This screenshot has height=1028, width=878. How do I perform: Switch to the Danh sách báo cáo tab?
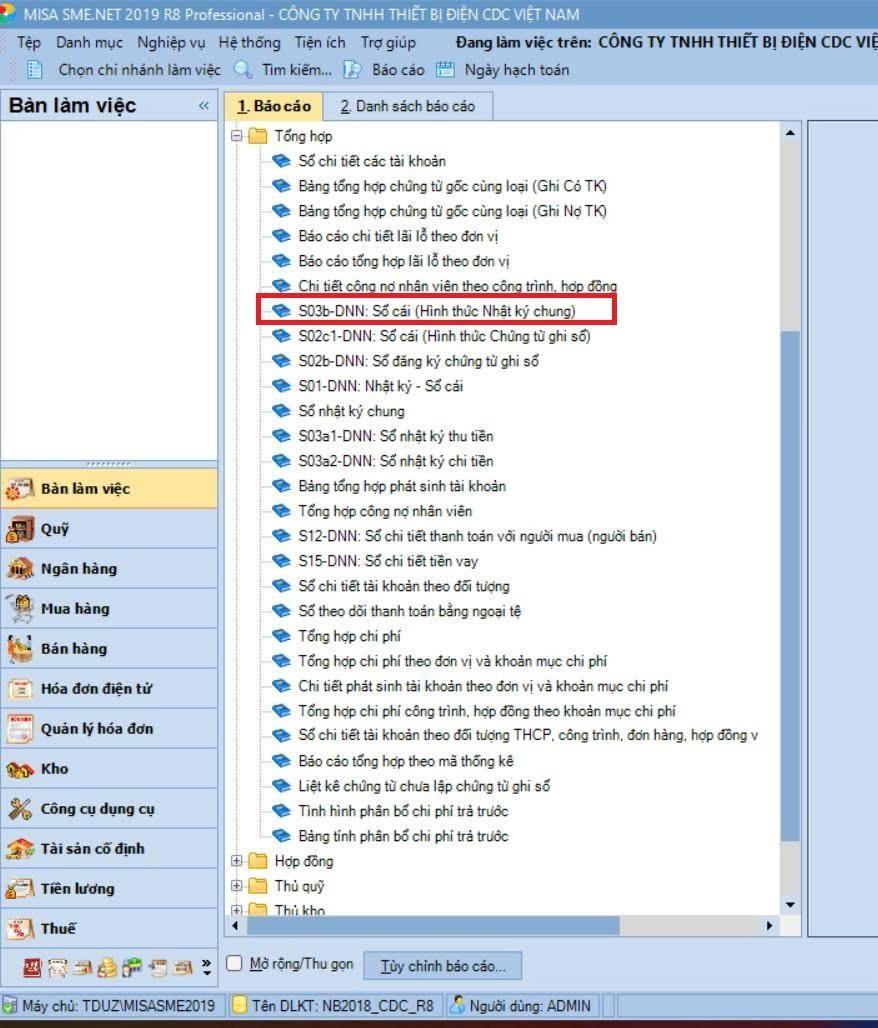[407, 106]
